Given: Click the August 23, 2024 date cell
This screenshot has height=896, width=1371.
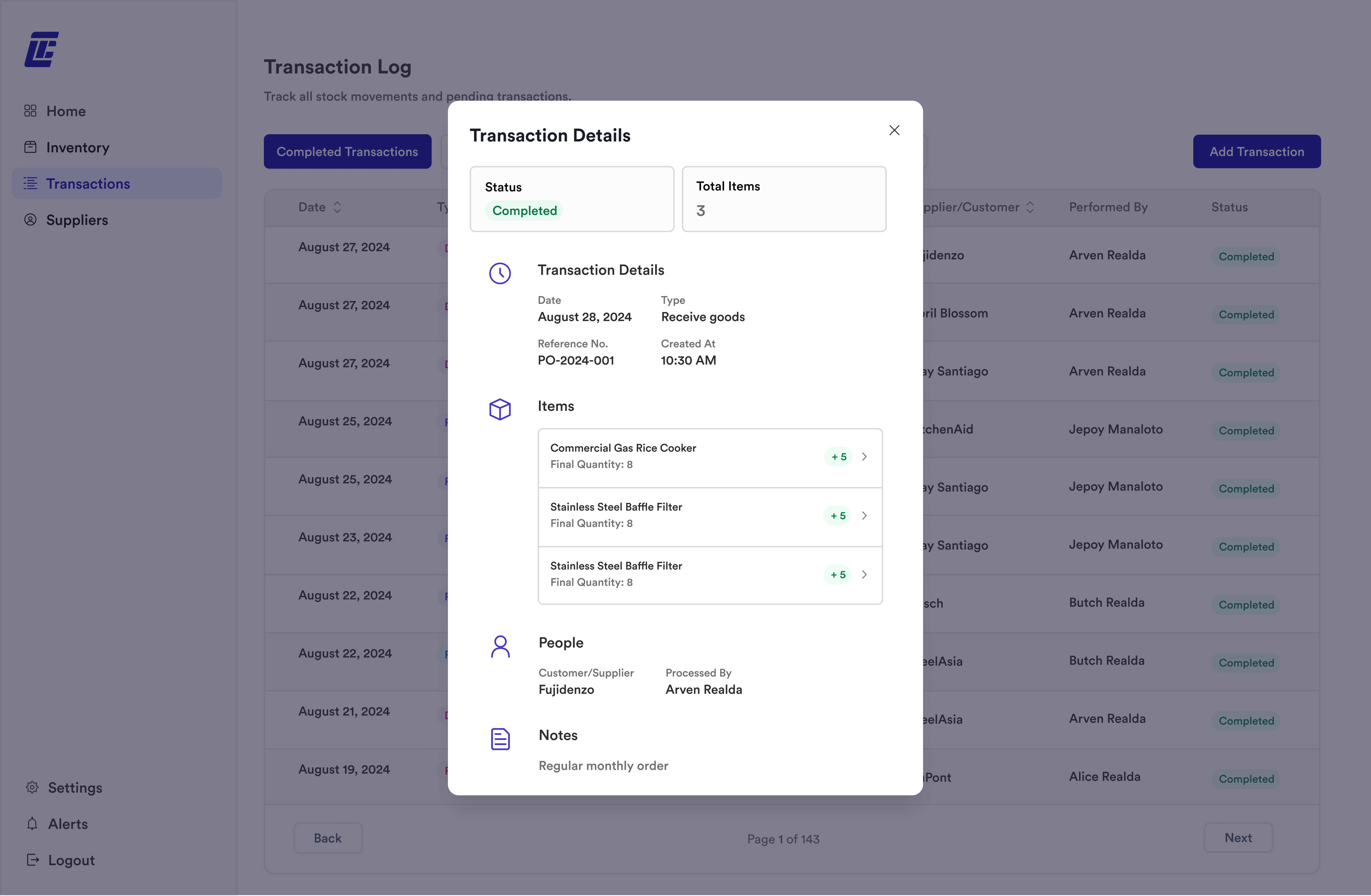Looking at the screenshot, I should click(x=345, y=537).
